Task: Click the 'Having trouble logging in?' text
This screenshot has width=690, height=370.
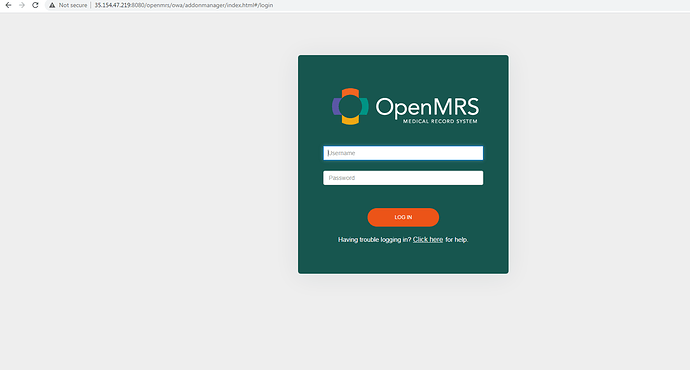Action: 374,239
